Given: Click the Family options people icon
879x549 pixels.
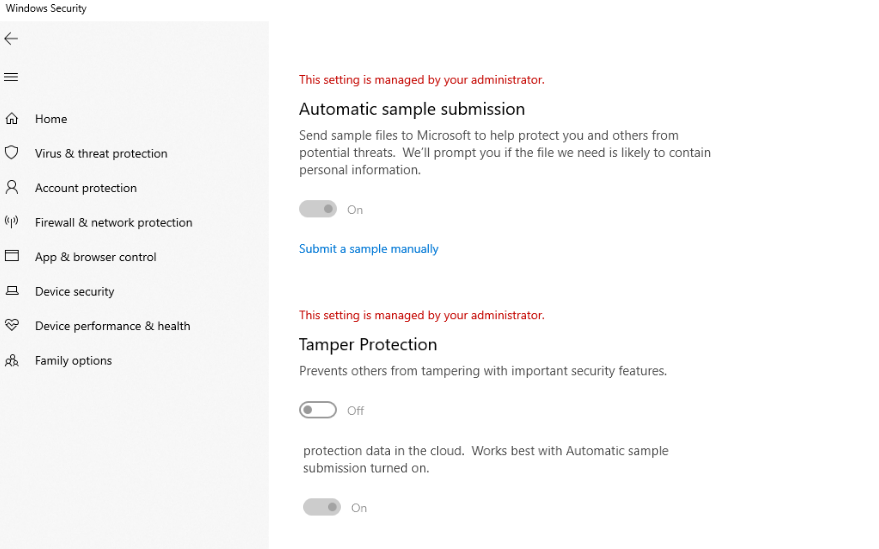Looking at the screenshot, I should [x=12, y=360].
